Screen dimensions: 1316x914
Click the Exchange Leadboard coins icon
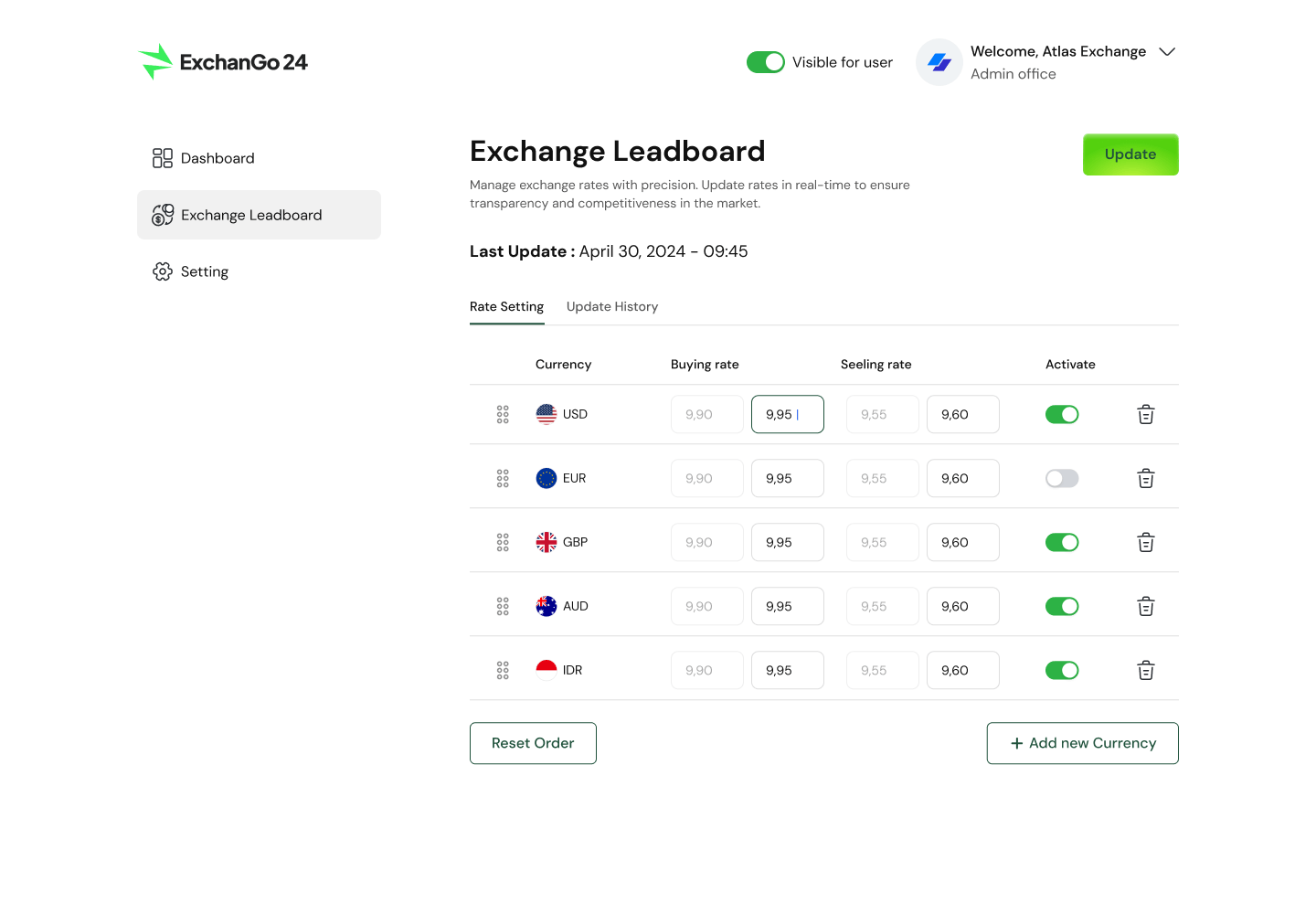[x=163, y=215]
